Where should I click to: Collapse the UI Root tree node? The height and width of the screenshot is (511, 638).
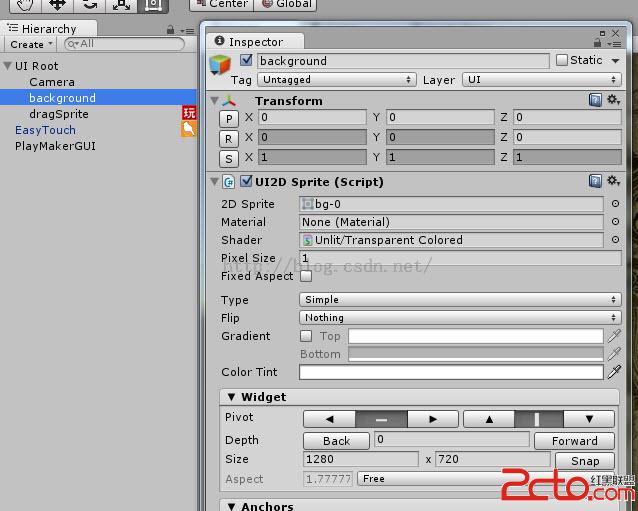coord(7,66)
